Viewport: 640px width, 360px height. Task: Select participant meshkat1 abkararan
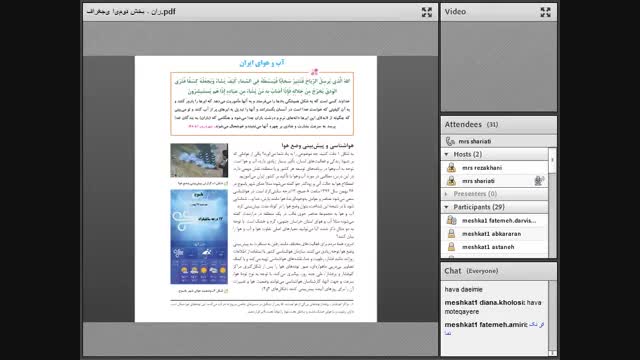click(x=494, y=233)
